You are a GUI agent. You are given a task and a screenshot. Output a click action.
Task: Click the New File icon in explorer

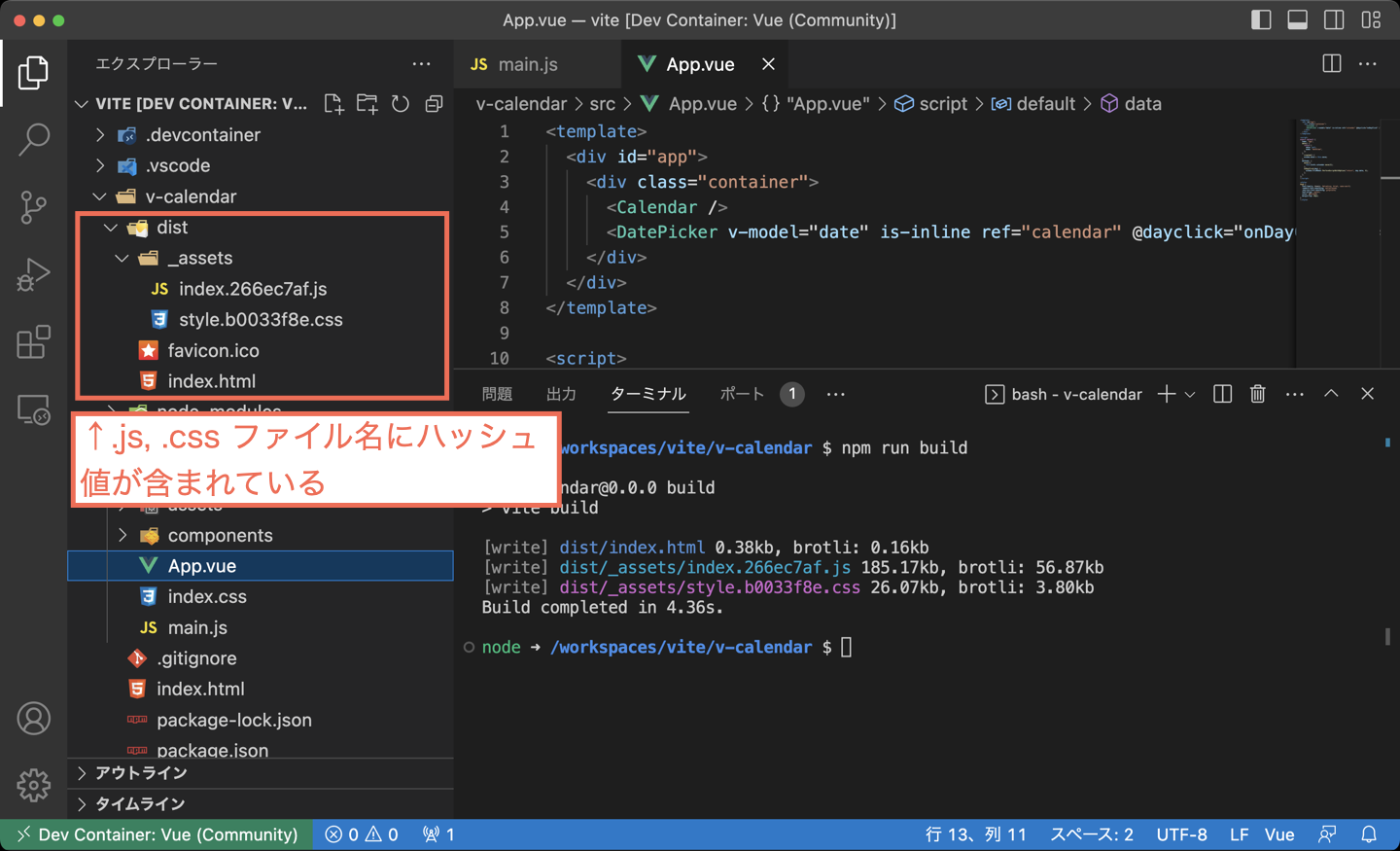(x=333, y=103)
